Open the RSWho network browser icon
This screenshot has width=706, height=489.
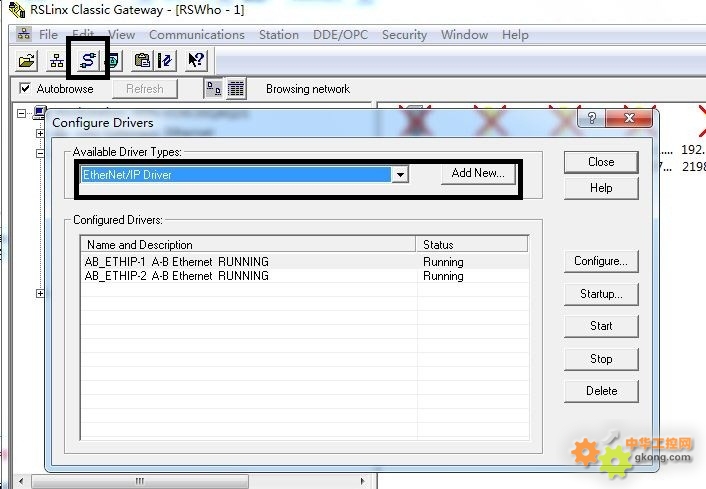[57, 60]
